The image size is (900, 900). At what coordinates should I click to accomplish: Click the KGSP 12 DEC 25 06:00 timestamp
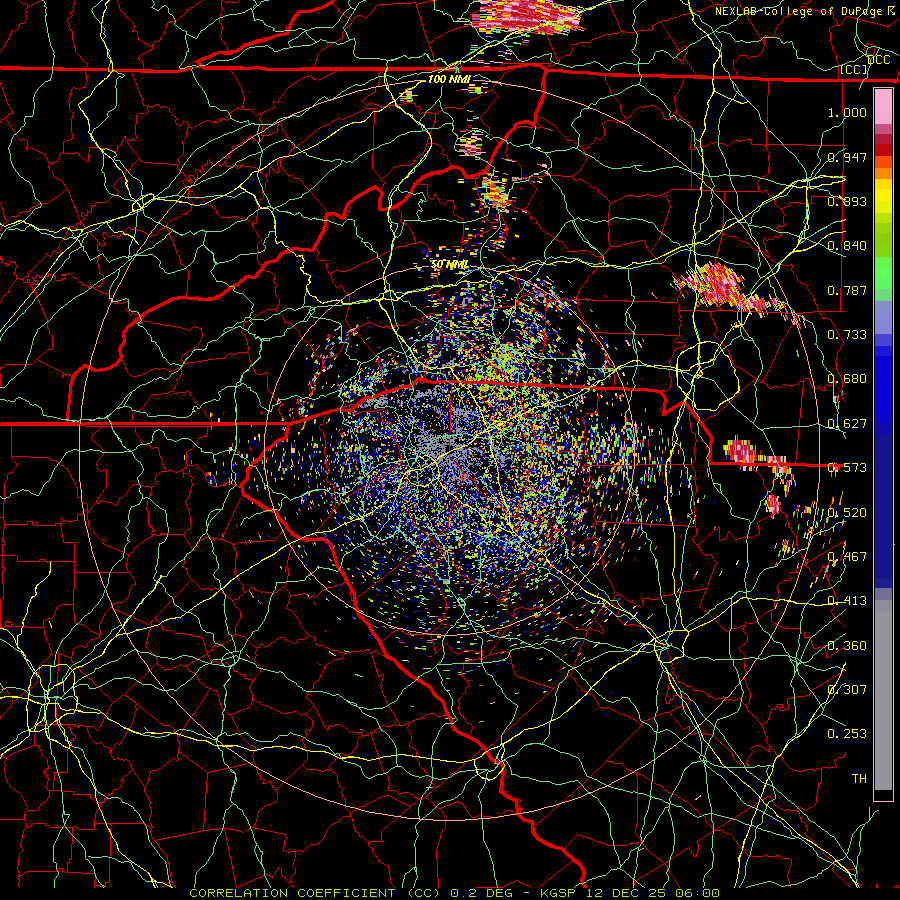630,893
